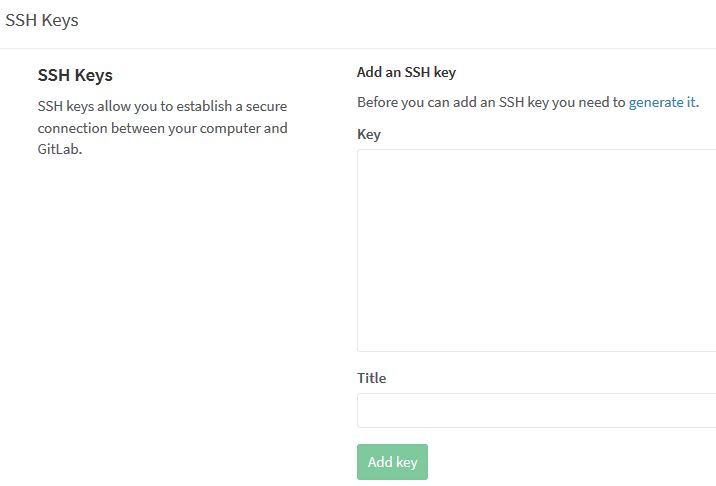Click the 'Add an SSH key' heading
Viewport: 716px width, 486px height.
tap(406, 72)
